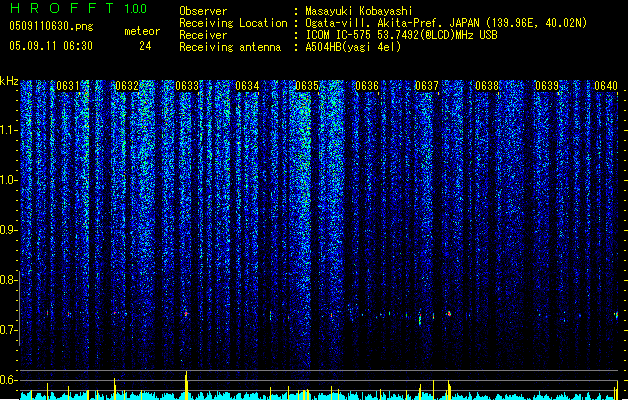The height and width of the screenshot is (400, 629).
Task: Click the 0.7 frequency axis label
Action: point(8,330)
